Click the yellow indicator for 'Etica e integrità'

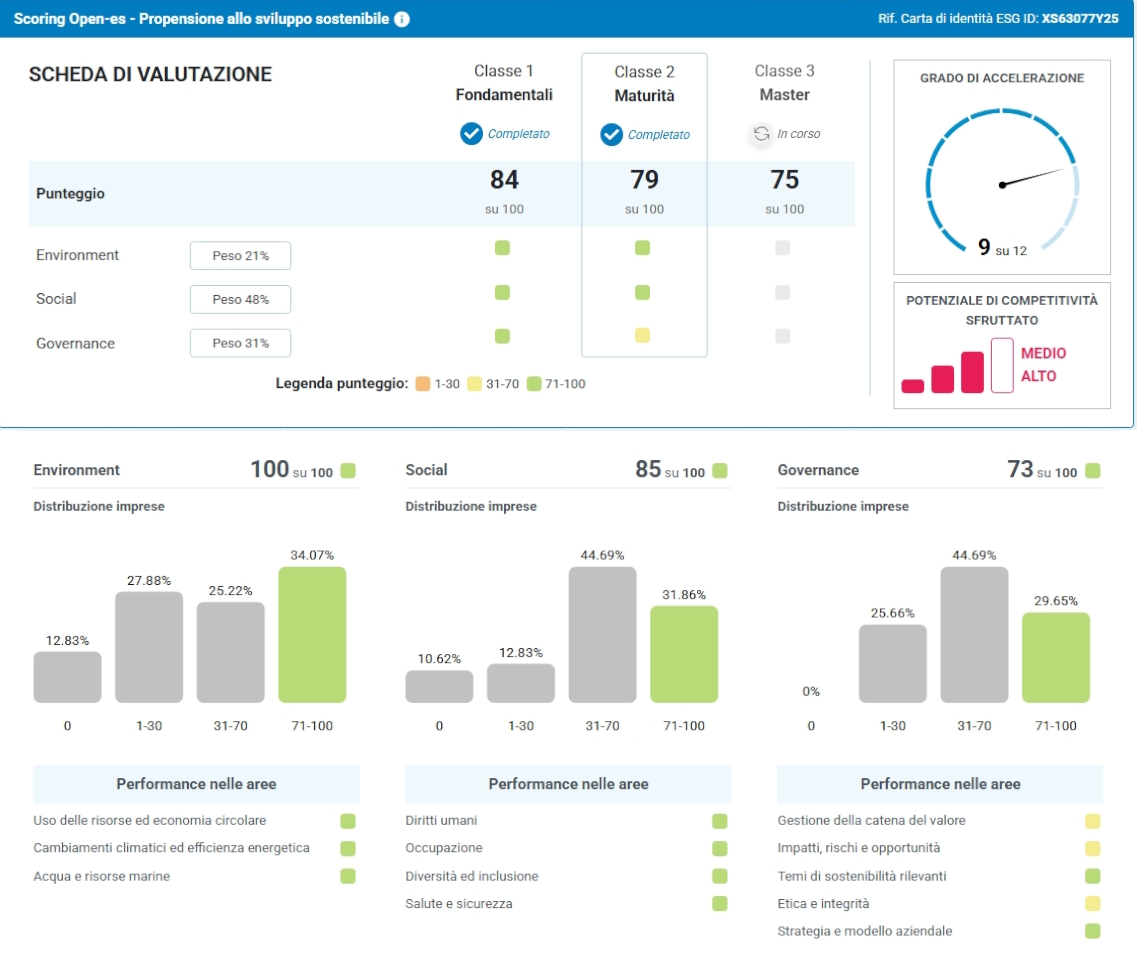tap(1093, 904)
